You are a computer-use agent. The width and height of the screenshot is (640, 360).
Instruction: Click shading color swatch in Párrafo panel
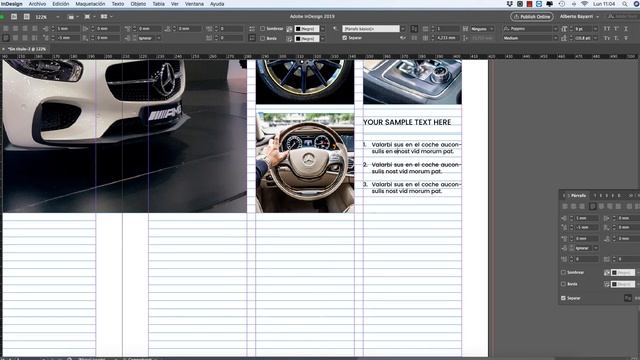(x=623, y=272)
